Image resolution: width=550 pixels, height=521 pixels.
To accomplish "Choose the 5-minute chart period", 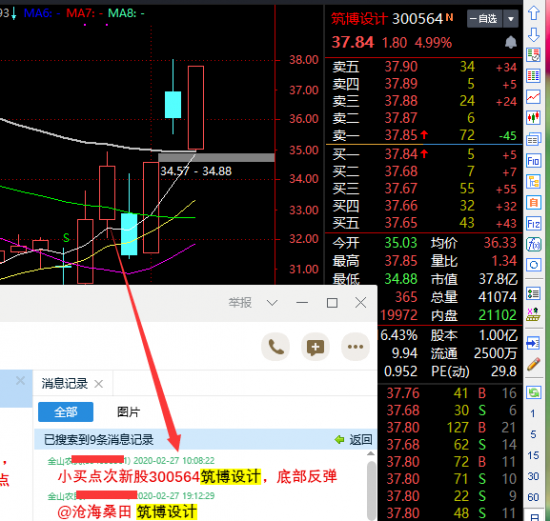I will click(x=533, y=434).
